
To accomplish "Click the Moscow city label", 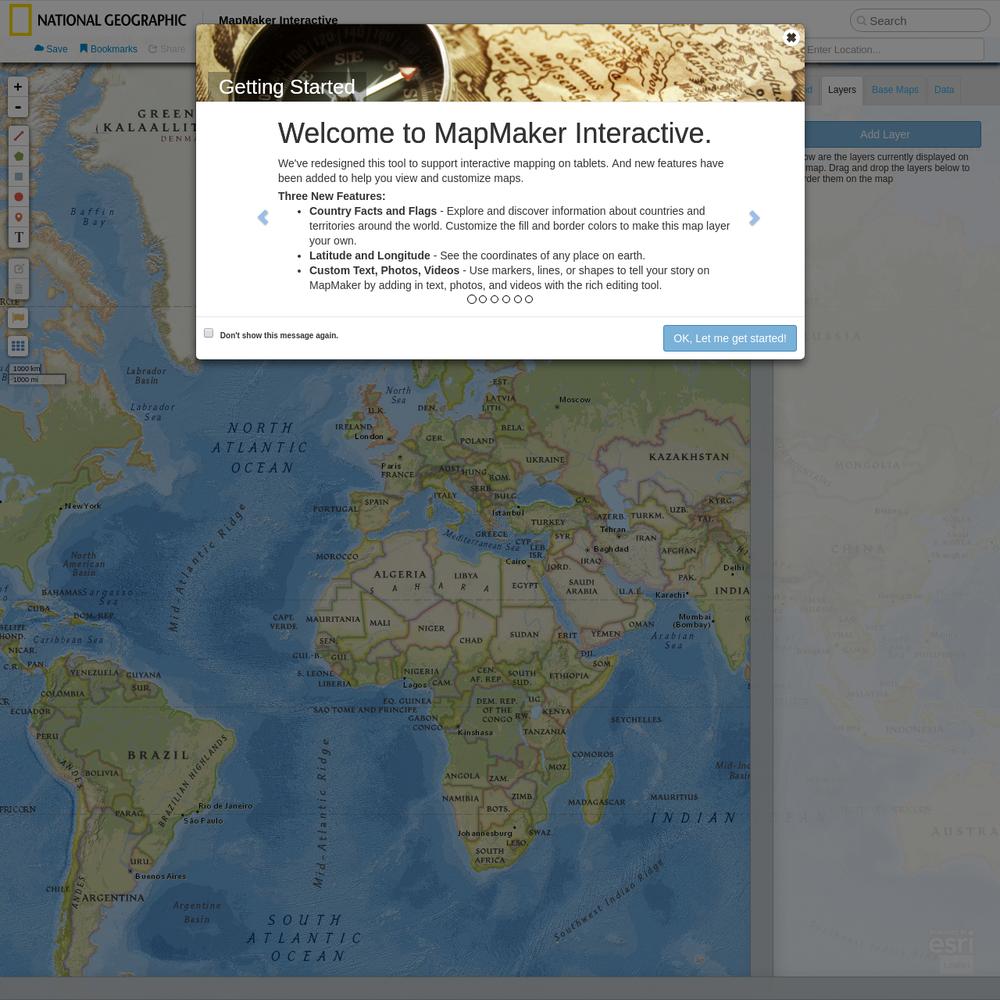I will 575,400.
